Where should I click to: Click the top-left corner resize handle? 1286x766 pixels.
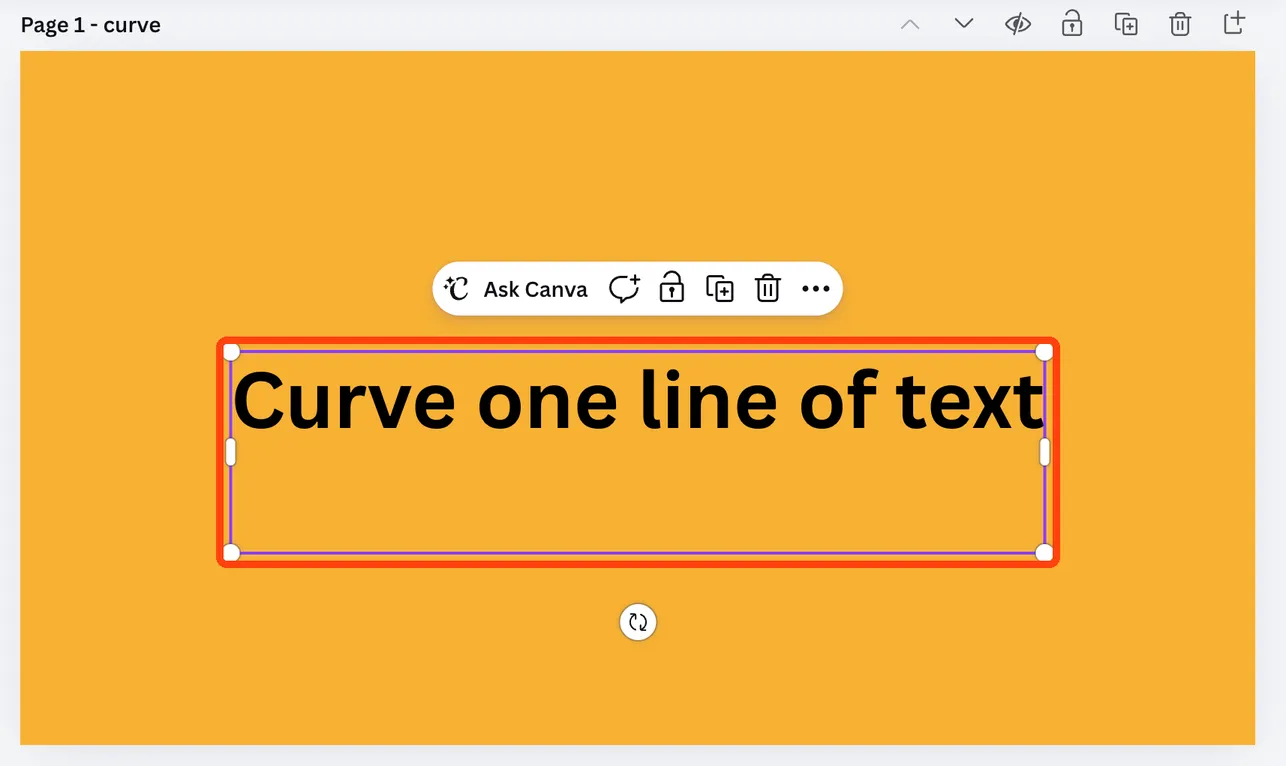pyautogui.click(x=231, y=352)
